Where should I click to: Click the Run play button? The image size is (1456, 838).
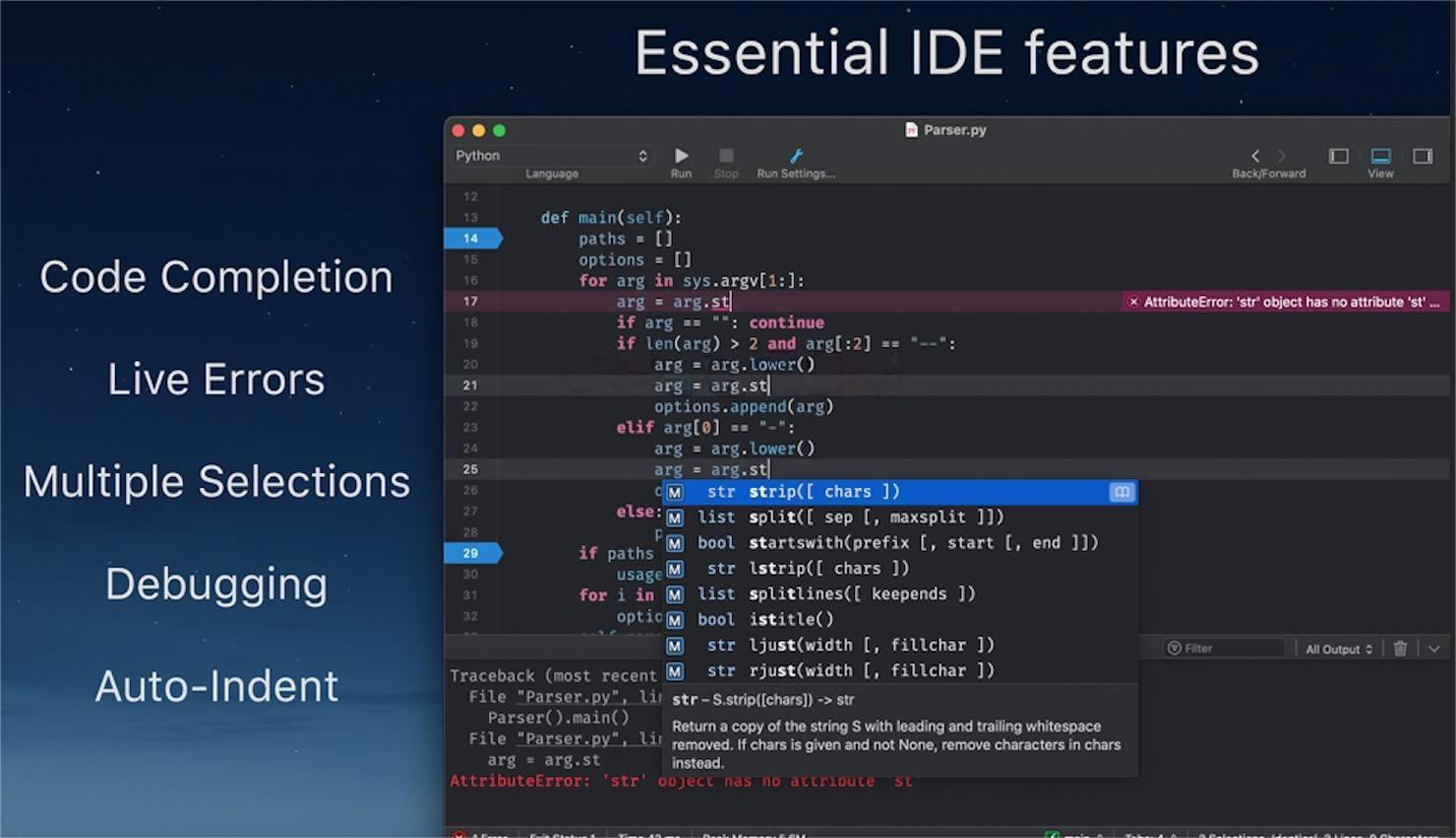[x=681, y=155]
